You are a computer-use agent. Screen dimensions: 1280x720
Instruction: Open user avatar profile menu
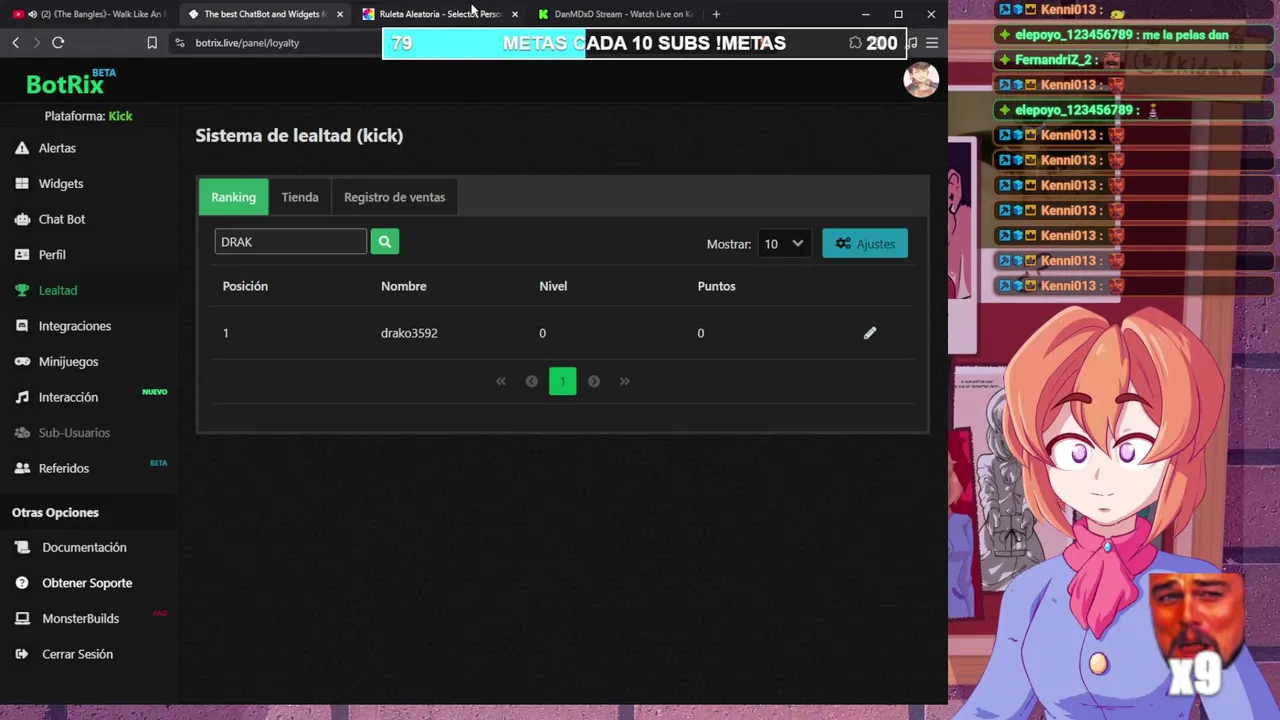click(921, 80)
